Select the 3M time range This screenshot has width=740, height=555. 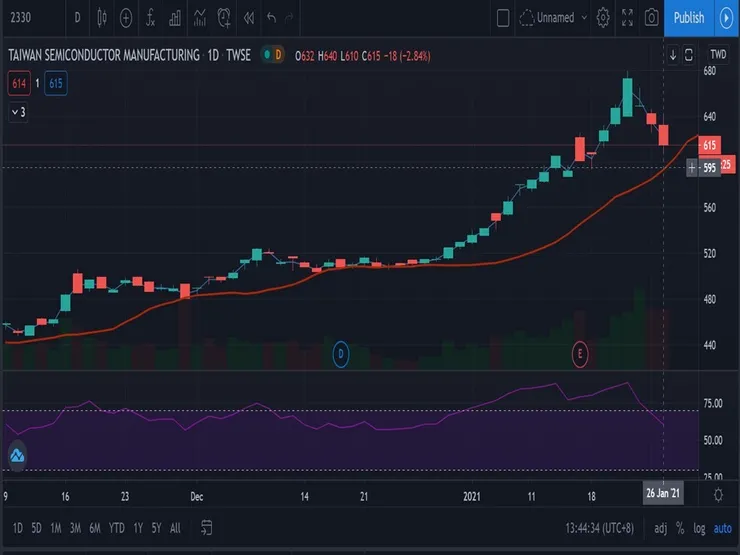[75, 528]
